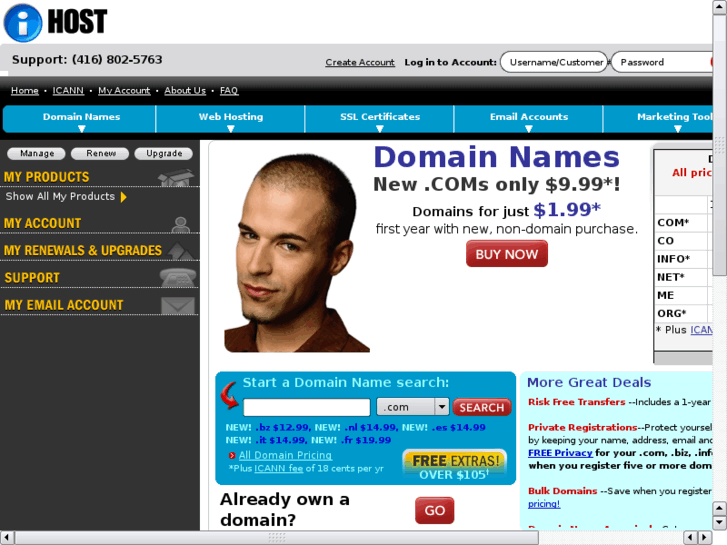Click the vertical scrollbar thumb

coord(720,145)
